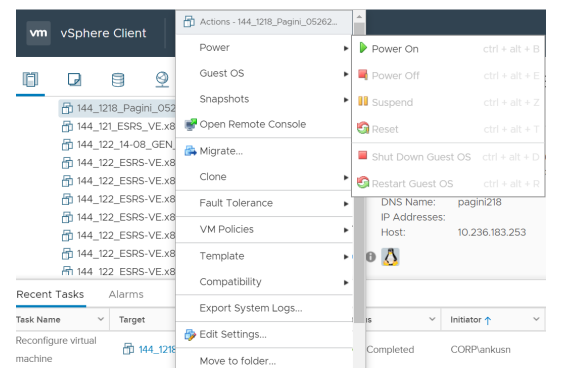Switch to the Alarms tab
This screenshot has width=570, height=386.
[126, 294]
